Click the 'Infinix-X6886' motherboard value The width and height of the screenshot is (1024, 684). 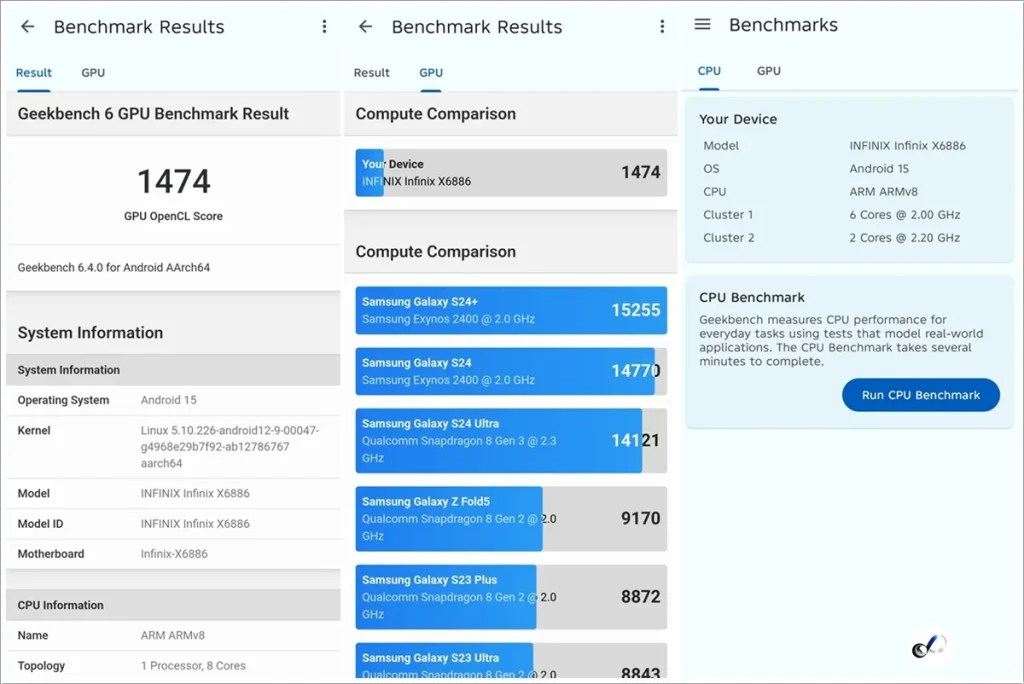point(174,553)
